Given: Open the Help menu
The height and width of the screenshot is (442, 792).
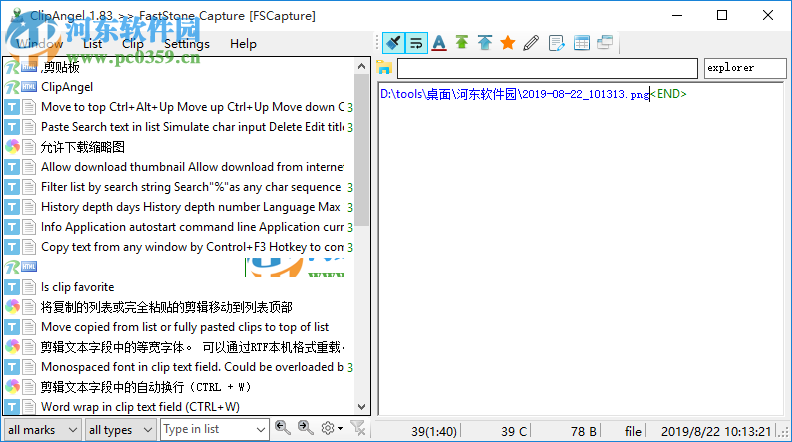Looking at the screenshot, I should pyautogui.click(x=243, y=44).
